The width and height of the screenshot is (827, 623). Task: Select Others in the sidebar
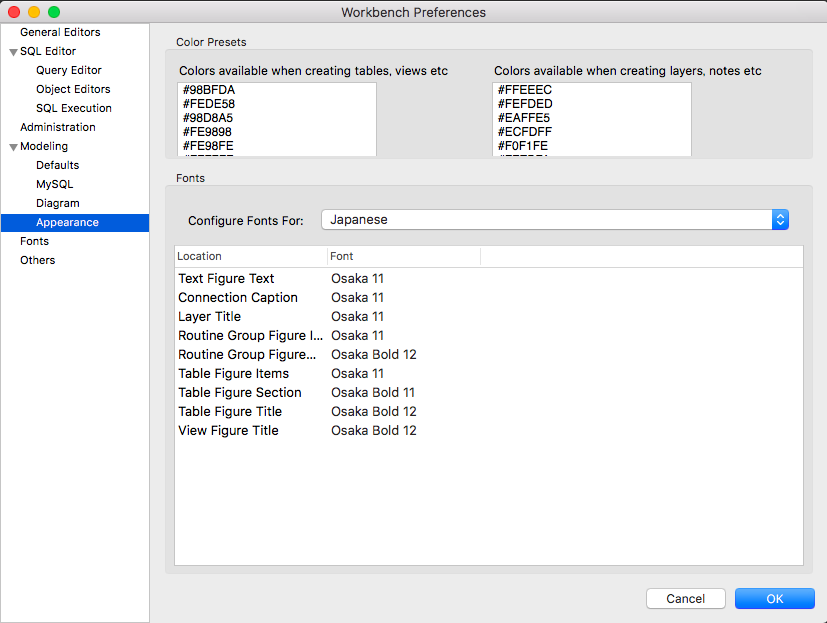[37, 260]
